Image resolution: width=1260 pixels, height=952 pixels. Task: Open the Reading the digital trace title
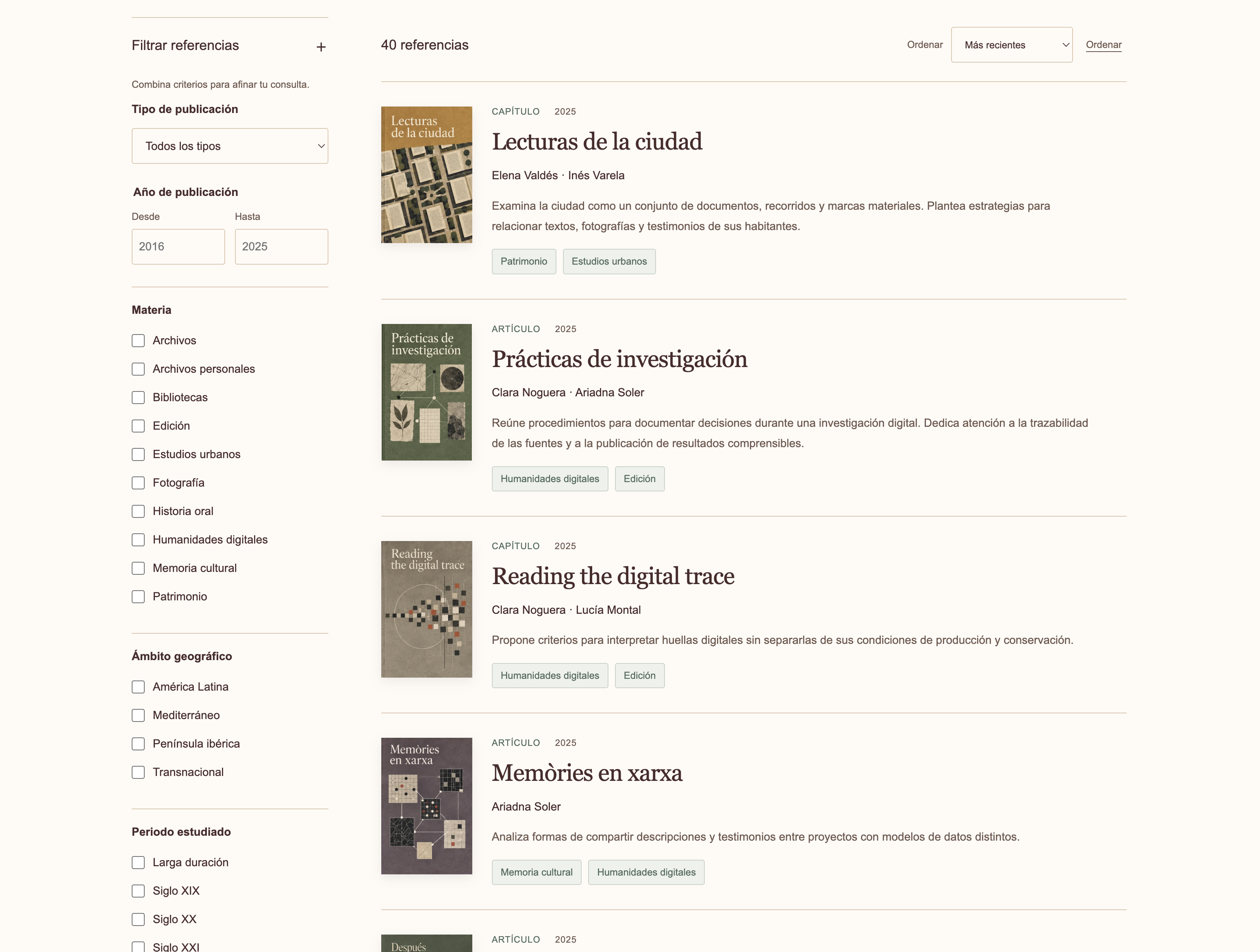613,576
